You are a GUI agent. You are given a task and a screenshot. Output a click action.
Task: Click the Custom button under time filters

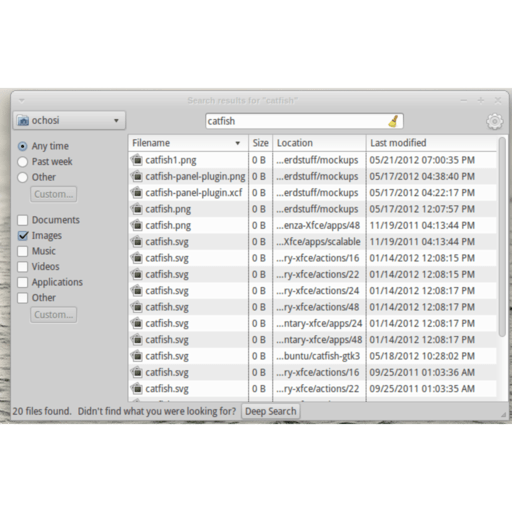pyautogui.click(x=54, y=194)
